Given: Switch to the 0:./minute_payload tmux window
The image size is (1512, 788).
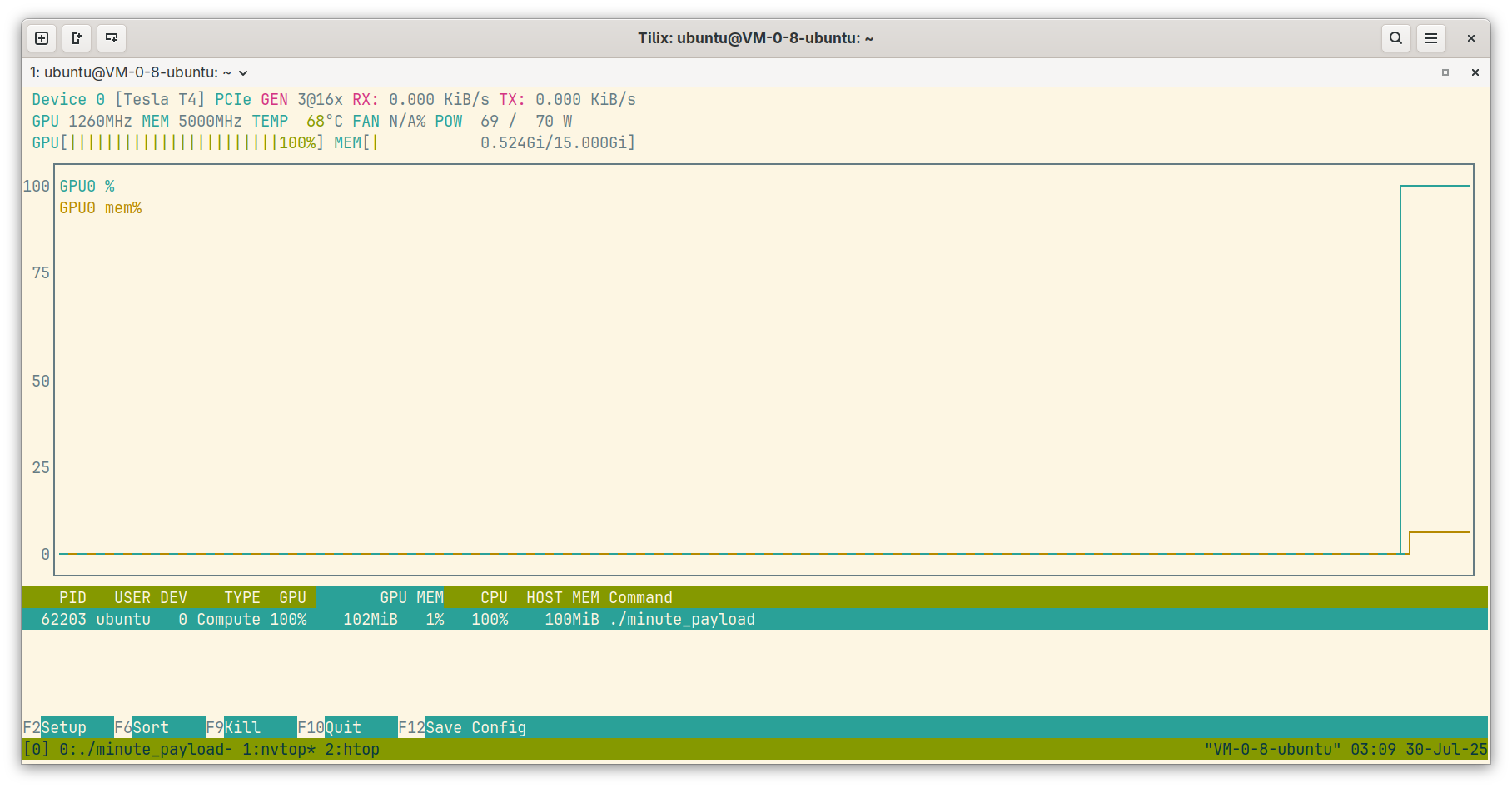Looking at the screenshot, I should 143,749.
